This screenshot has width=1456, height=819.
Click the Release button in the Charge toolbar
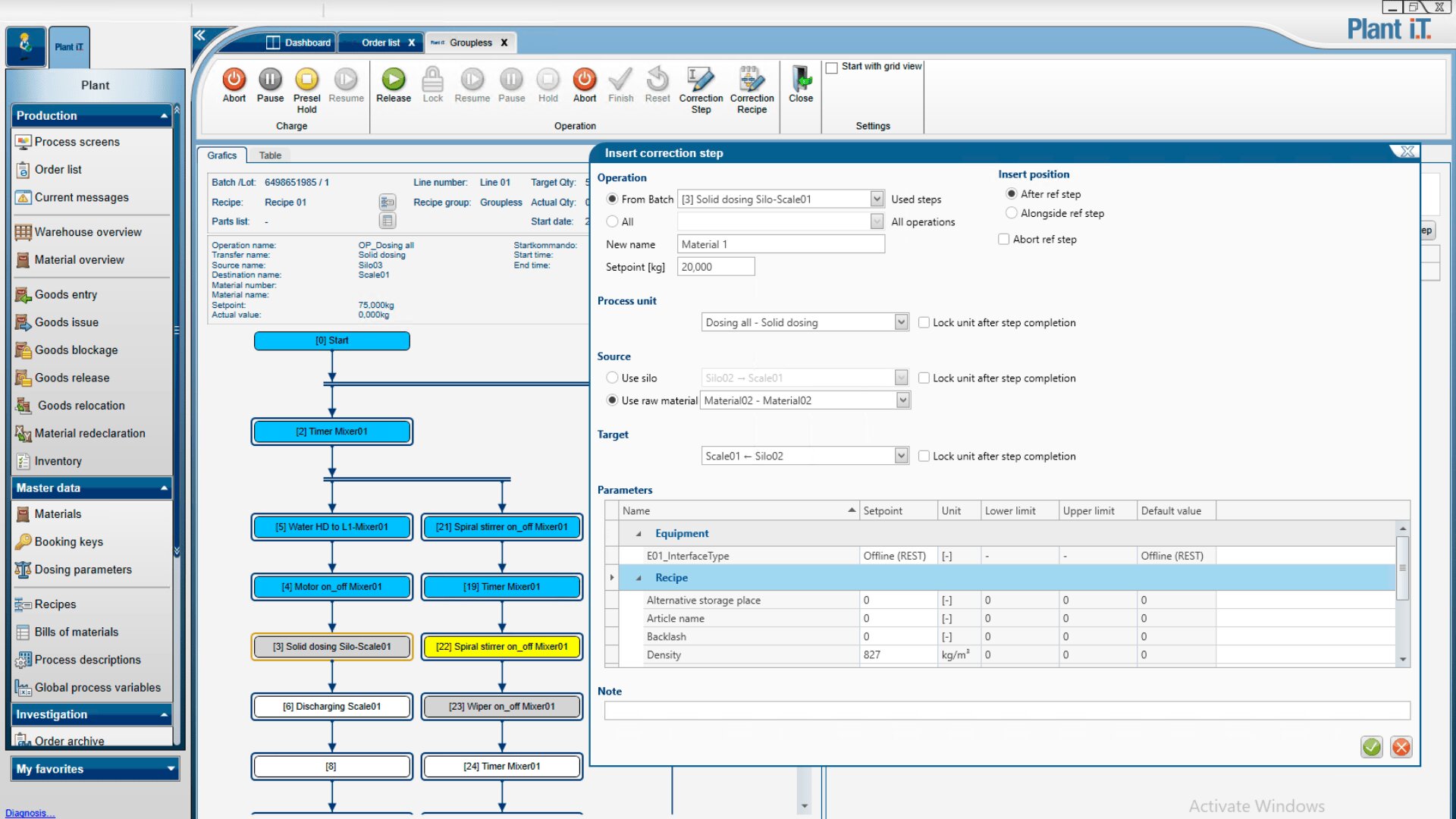393,85
